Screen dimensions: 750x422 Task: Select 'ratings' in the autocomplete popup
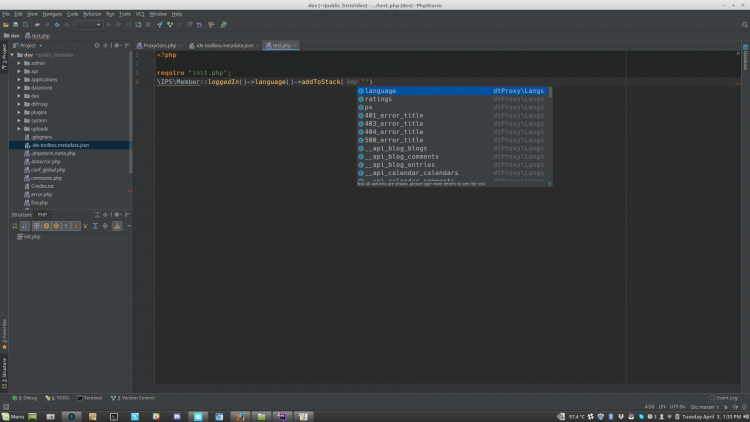click(x=378, y=99)
